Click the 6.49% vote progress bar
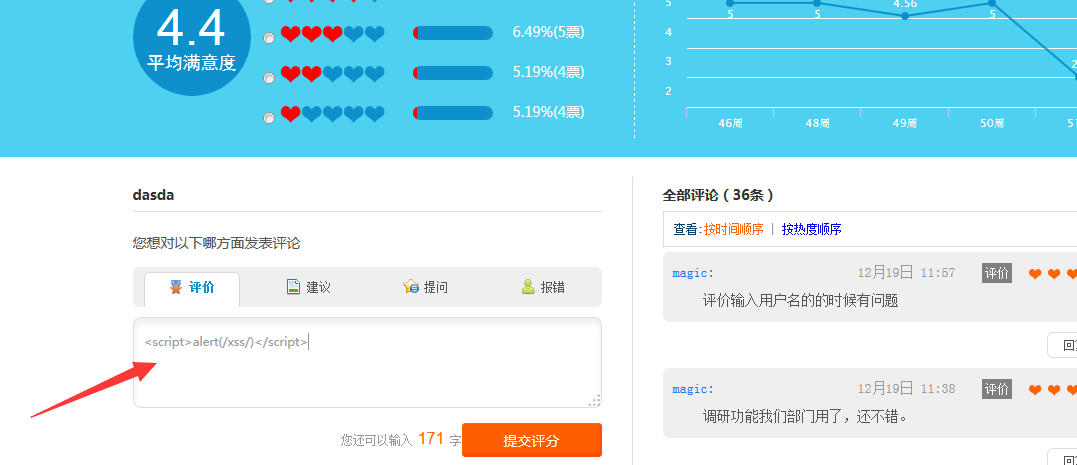Screen dimensions: 1077x465 coord(453,33)
